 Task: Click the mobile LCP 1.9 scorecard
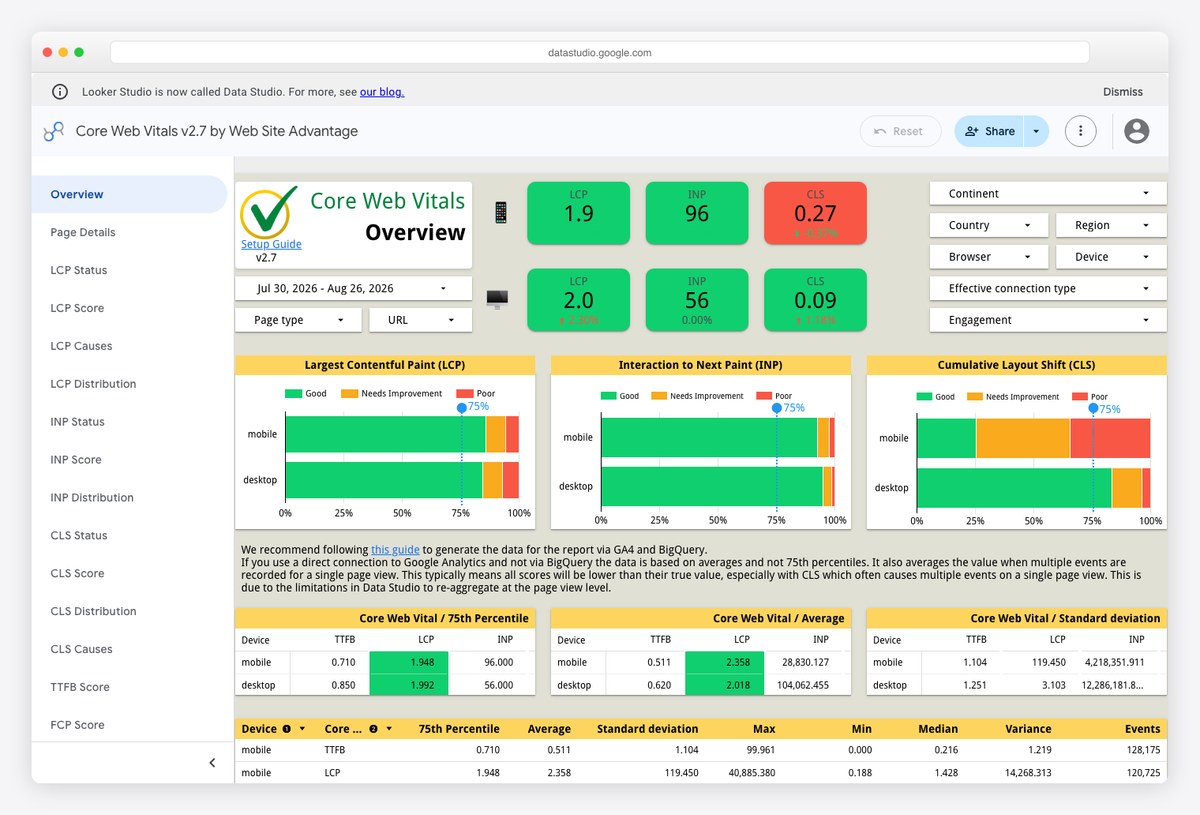click(578, 213)
